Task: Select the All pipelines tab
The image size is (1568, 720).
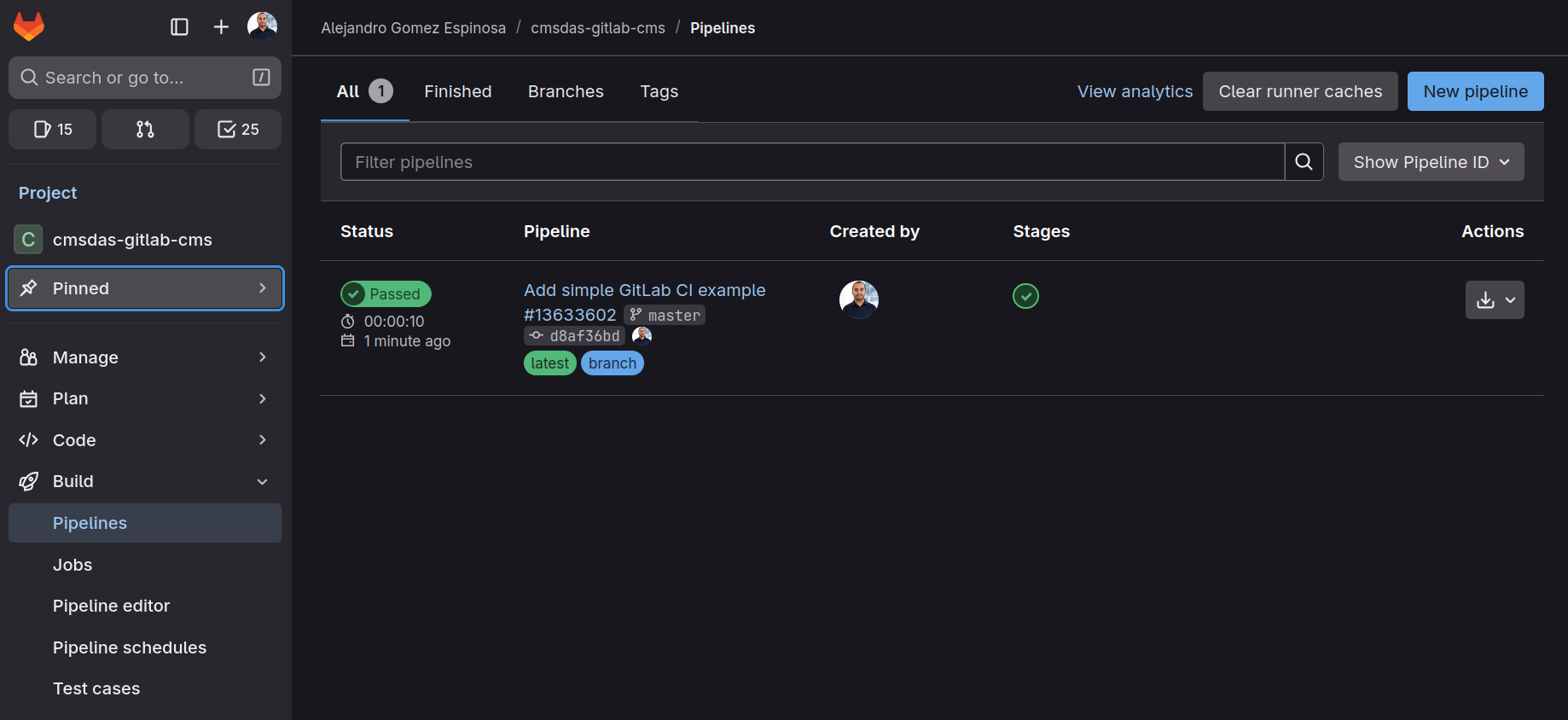Action: point(364,91)
